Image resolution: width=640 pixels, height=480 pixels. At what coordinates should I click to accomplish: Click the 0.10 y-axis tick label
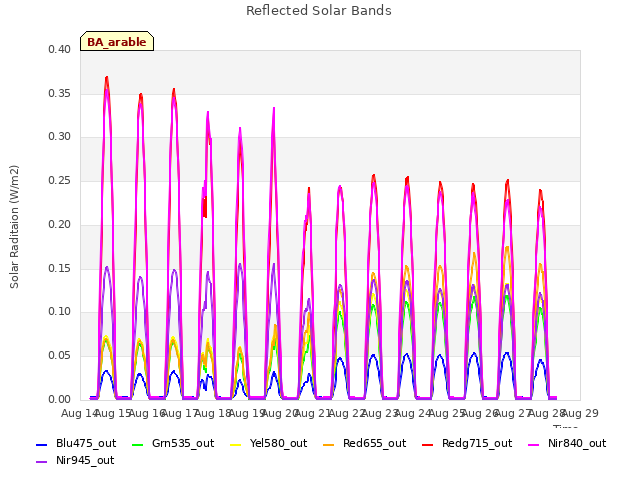pyautogui.click(x=59, y=312)
